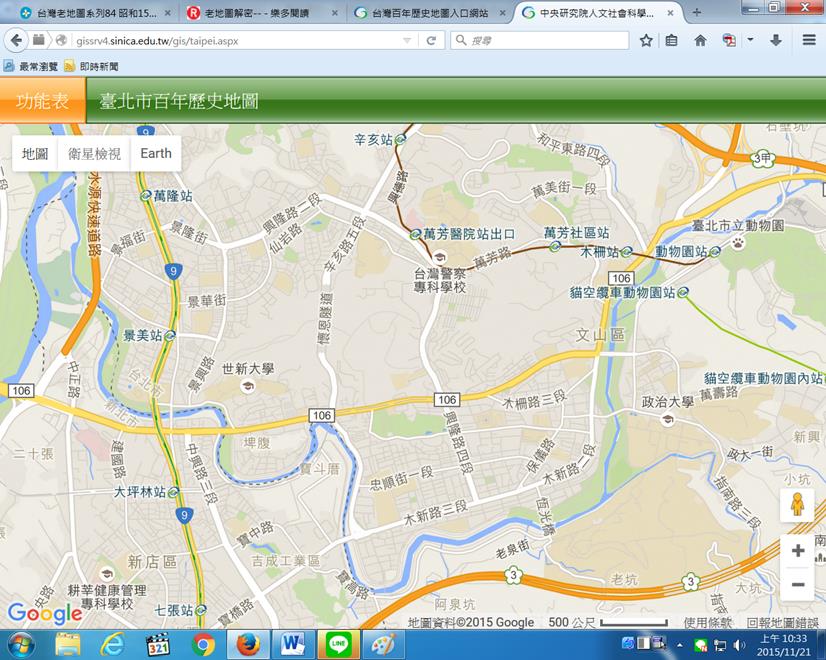This screenshot has height=660, width=826.
Task: Select the 中央研究院人文社會科學 tab
Action: click(x=596, y=13)
